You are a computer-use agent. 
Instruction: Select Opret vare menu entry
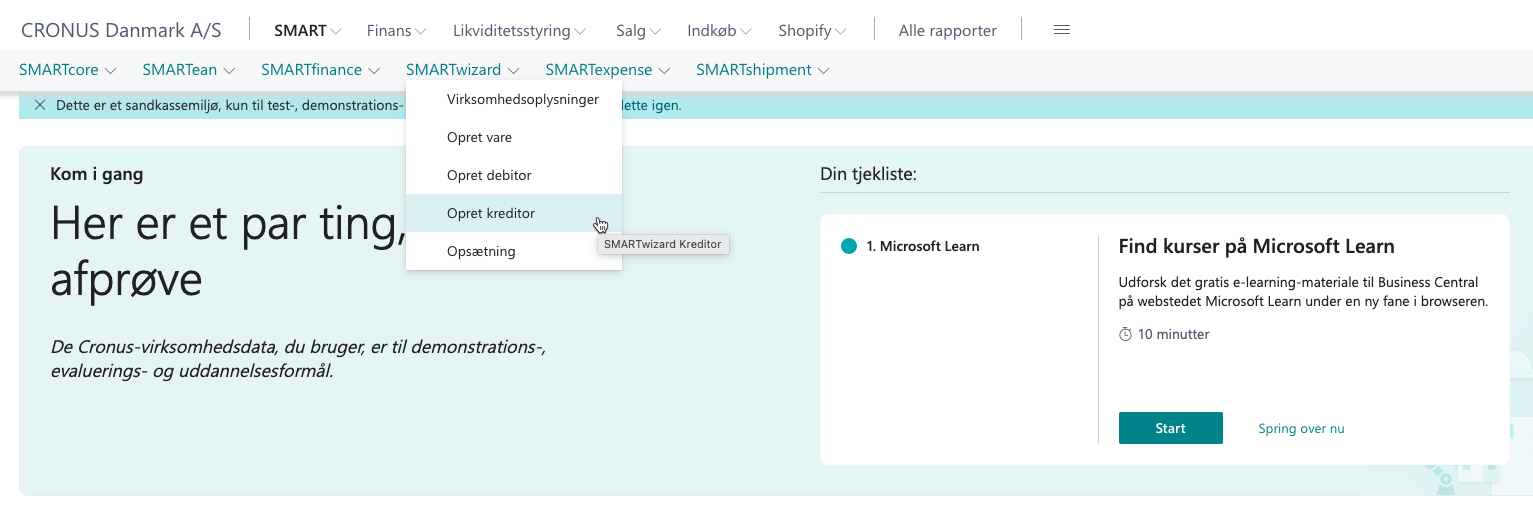pos(479,137)
